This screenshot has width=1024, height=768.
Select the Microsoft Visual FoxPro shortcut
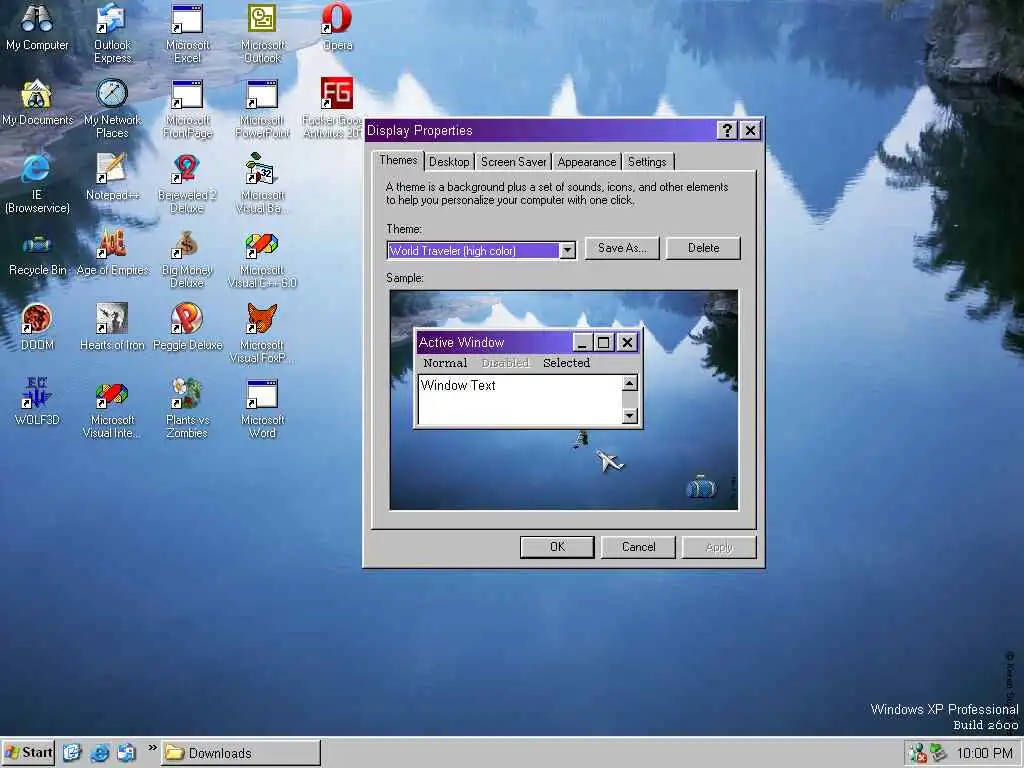click(x=262, y=334)
